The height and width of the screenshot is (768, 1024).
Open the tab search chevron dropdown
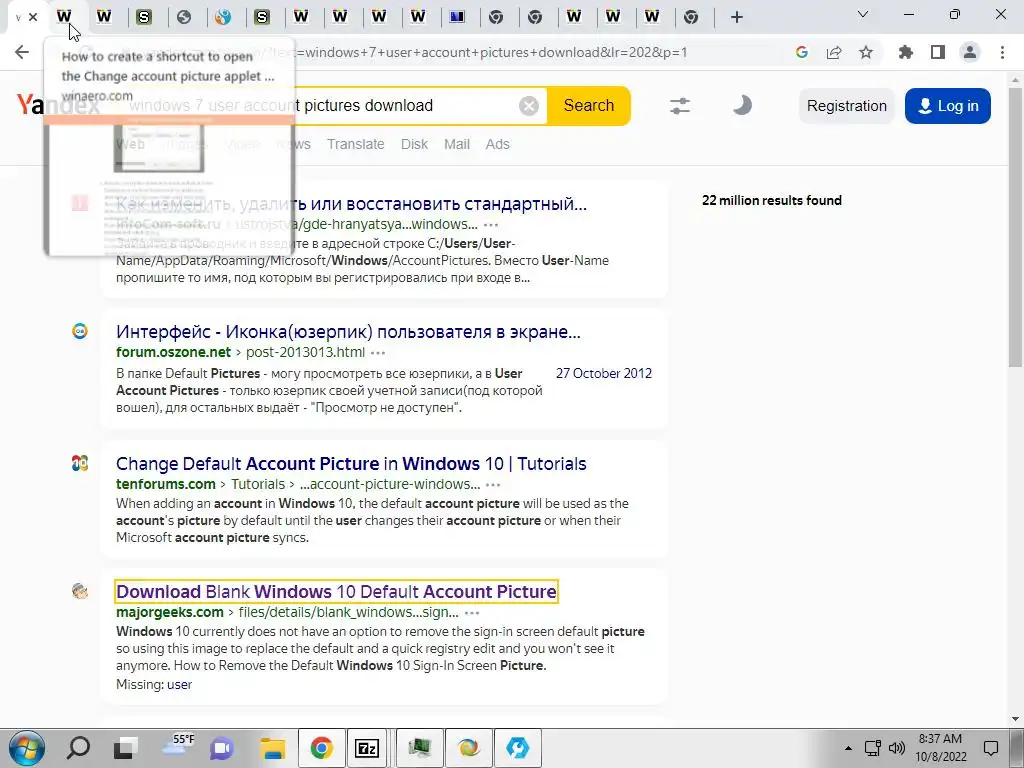point(863,14)
